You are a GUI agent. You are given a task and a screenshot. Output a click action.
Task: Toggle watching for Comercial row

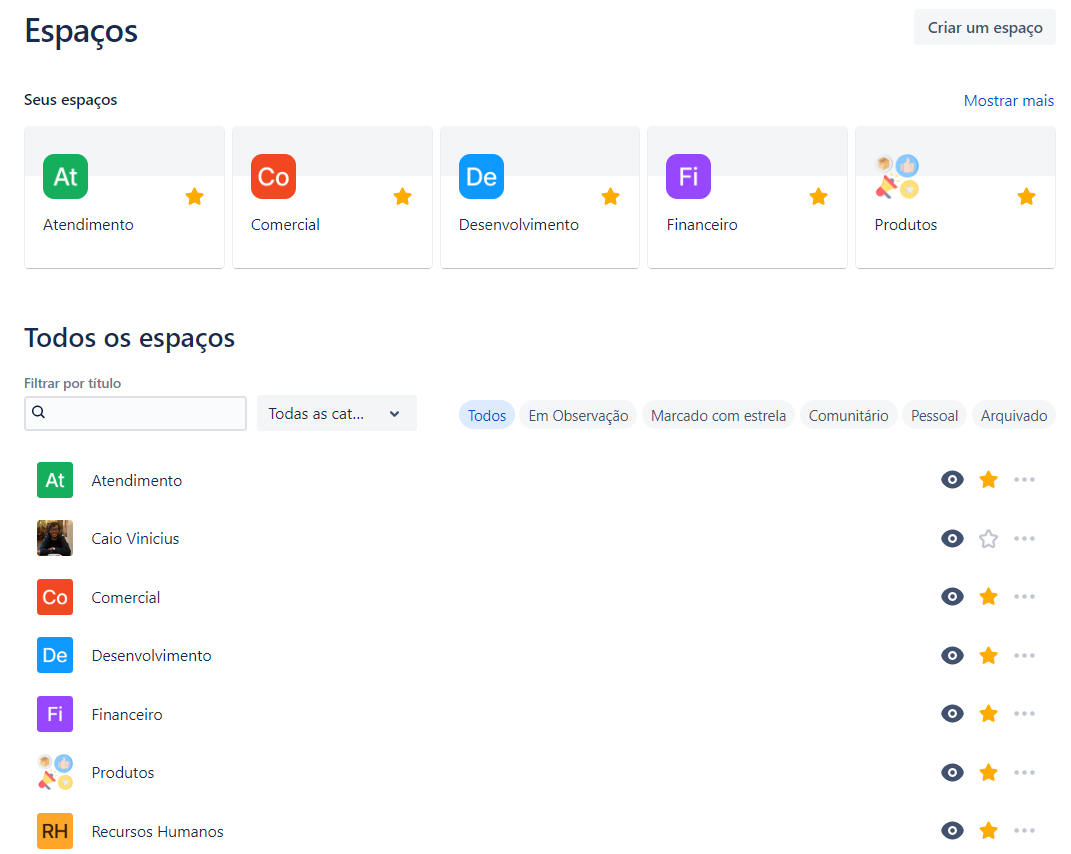click(x=952, y=596)
